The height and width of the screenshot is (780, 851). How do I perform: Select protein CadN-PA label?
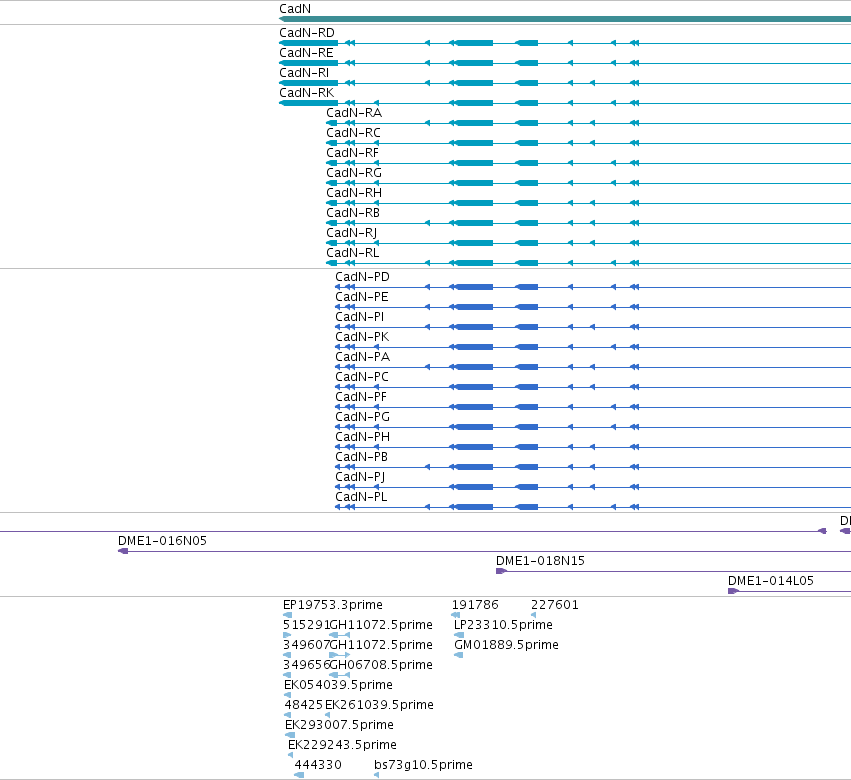[363, 357]
